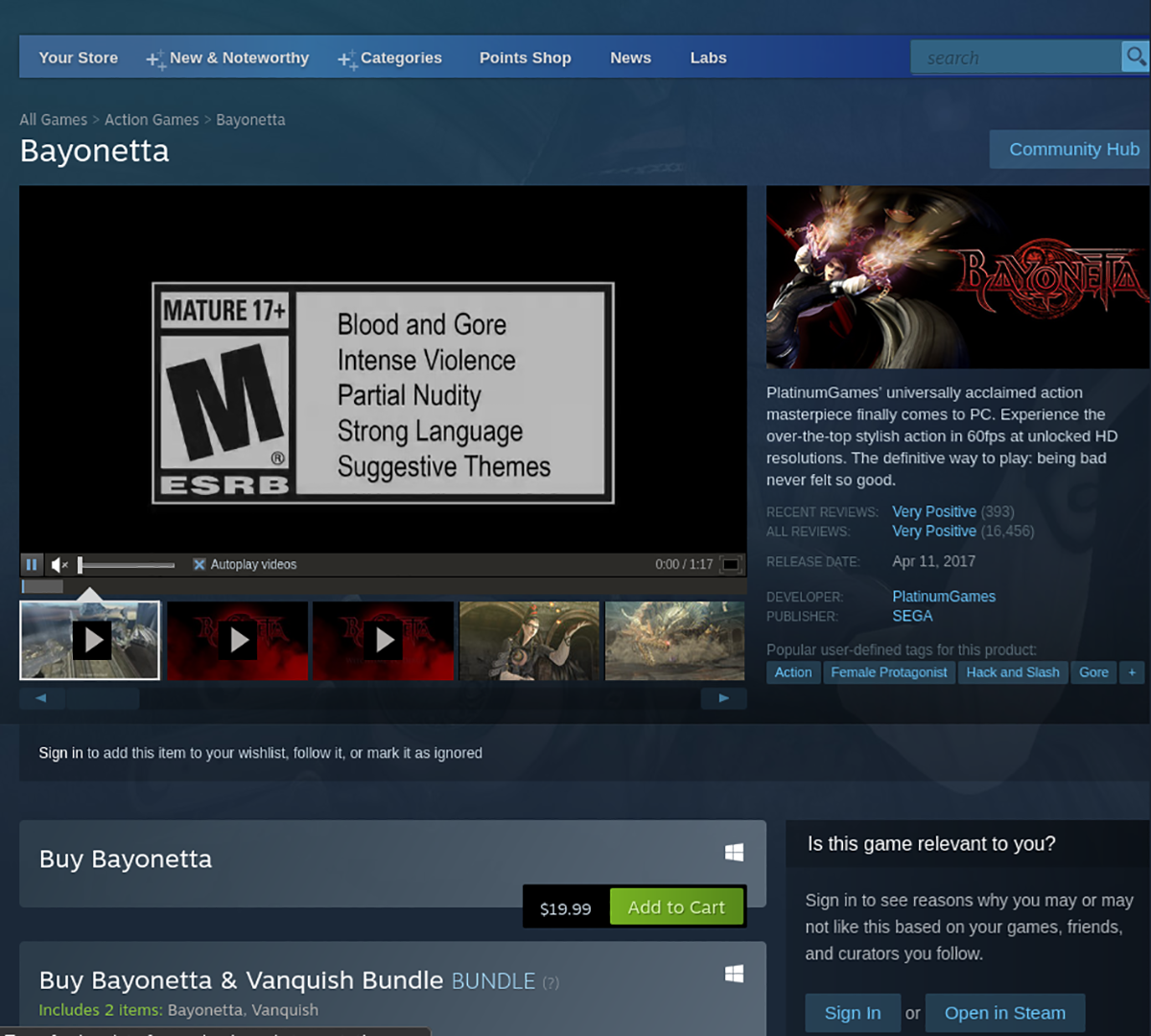Select the first trailer thumbnail
The height and width of the screenshot is (1036, 1151).
coord(90,641)
